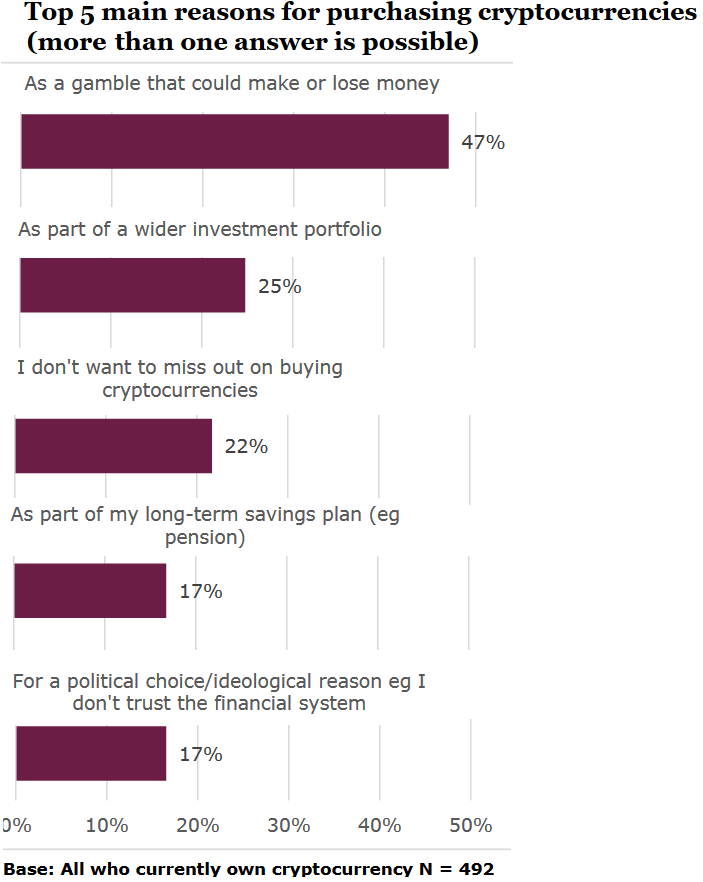
Task: Click the chart title text
Action: pos(360,27)
